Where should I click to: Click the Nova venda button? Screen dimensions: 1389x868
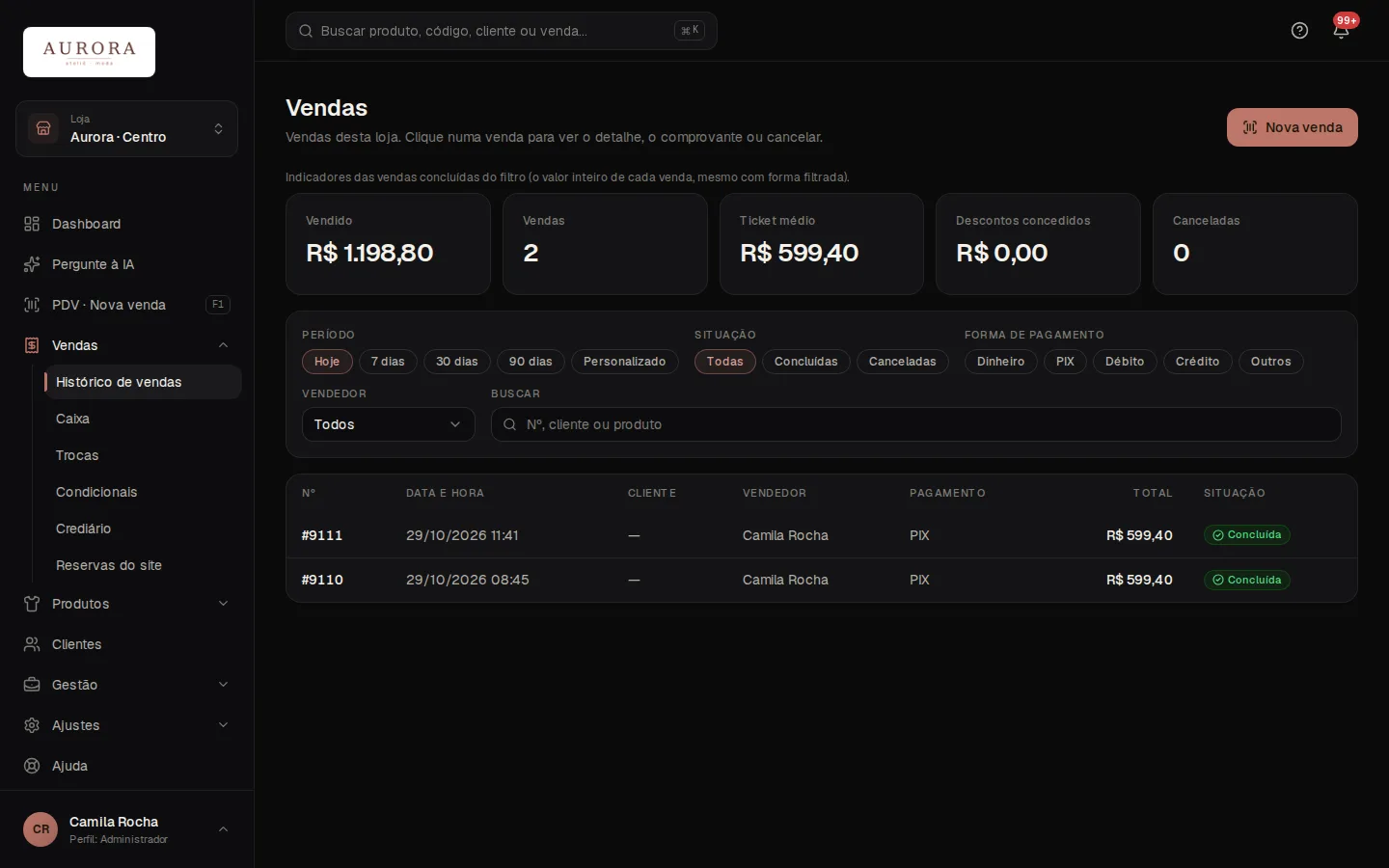1293,127
